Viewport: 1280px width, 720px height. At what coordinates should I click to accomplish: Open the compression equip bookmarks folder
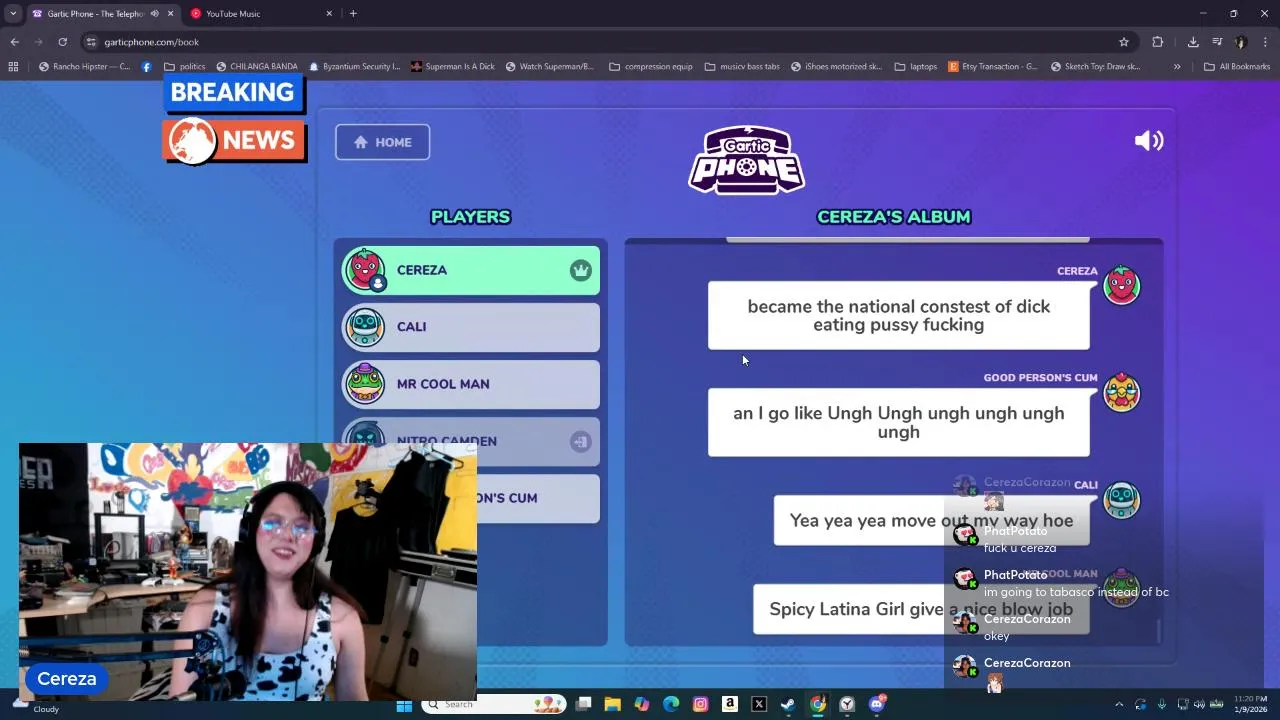click(x=650, y=67)
